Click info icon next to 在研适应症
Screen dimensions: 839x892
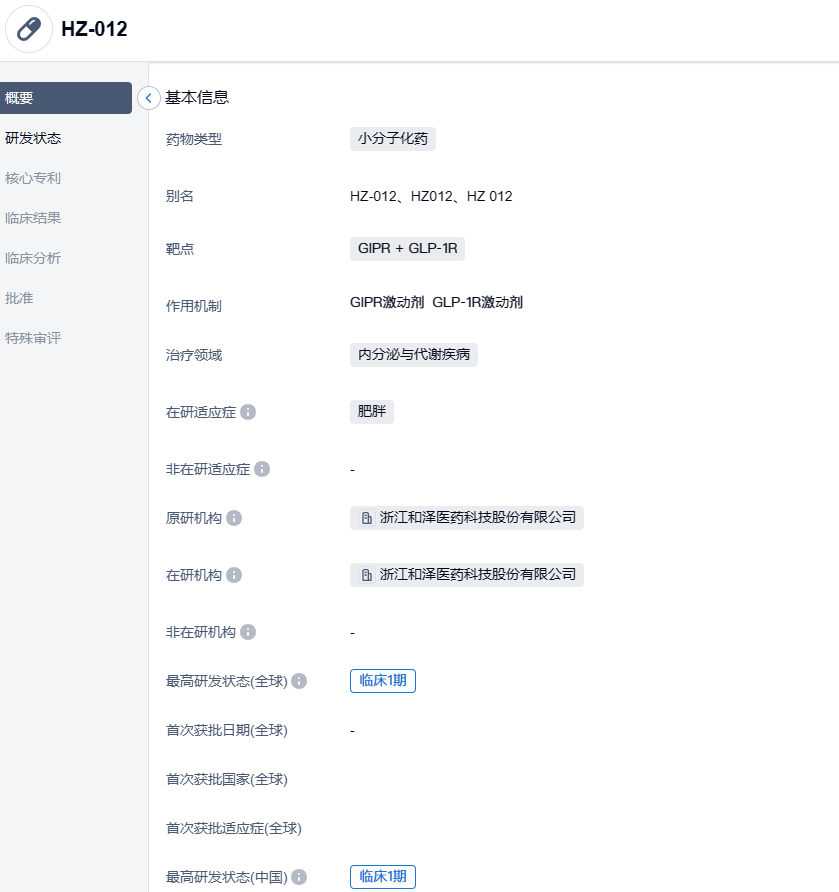point(248,412)
